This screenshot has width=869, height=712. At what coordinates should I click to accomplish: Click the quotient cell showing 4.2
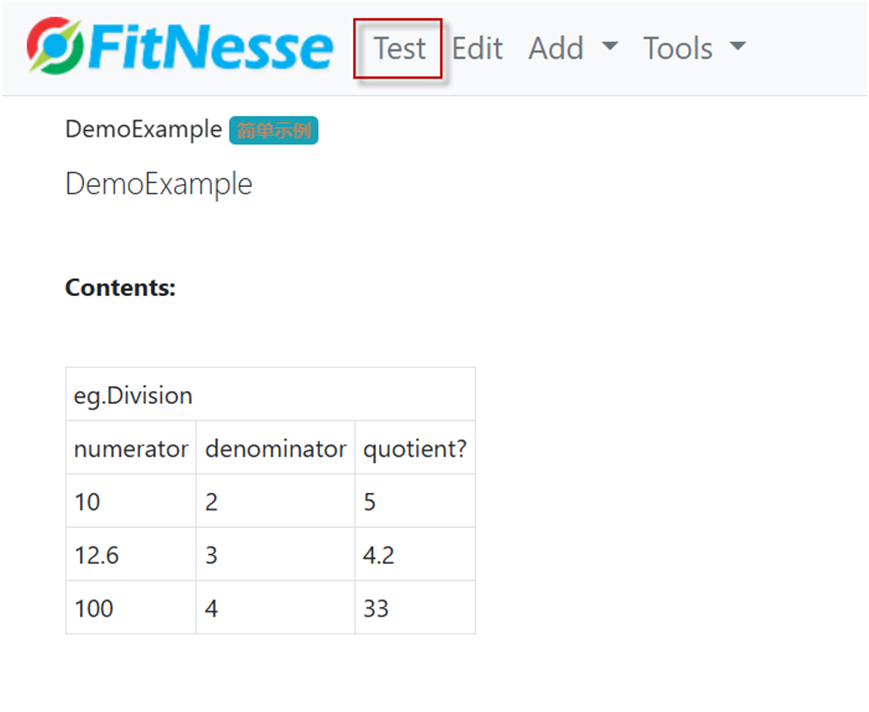click(x=414, y=555)
